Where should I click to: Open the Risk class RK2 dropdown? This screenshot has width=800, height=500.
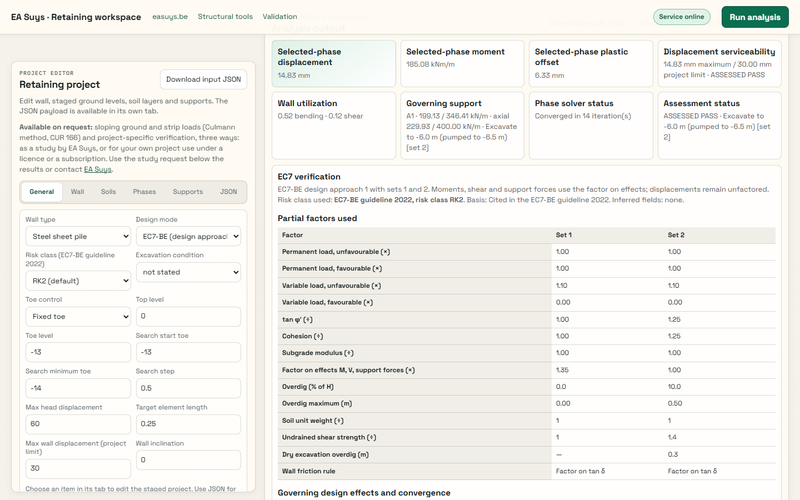78,281
